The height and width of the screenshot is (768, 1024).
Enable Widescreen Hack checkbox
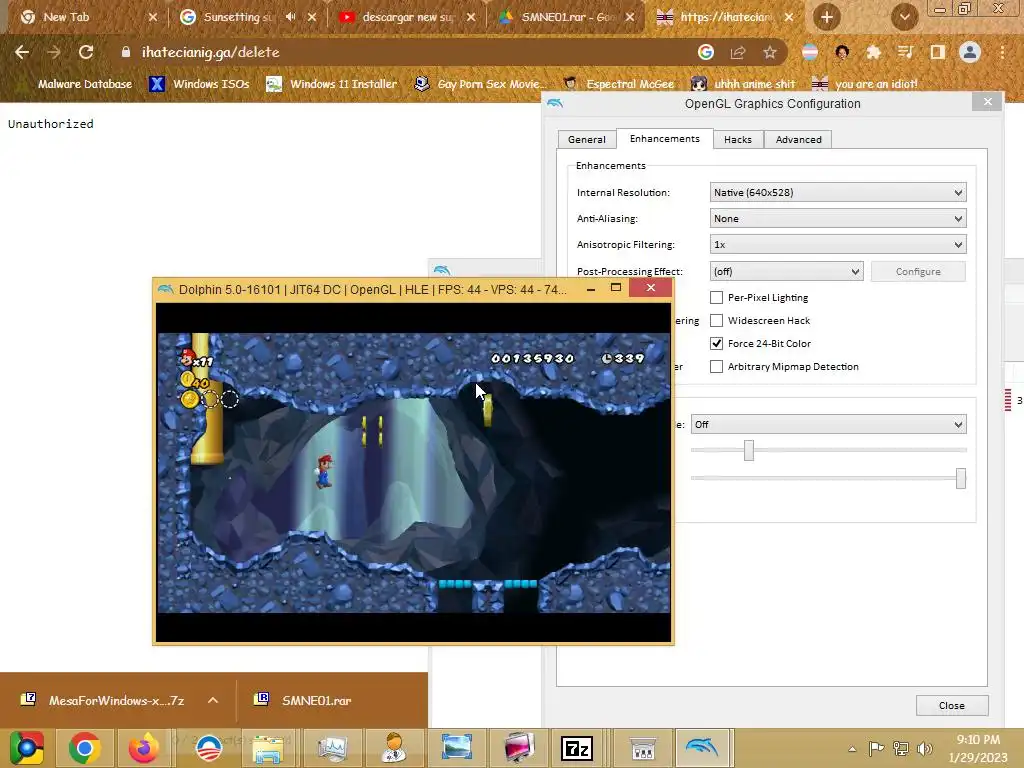716,320
